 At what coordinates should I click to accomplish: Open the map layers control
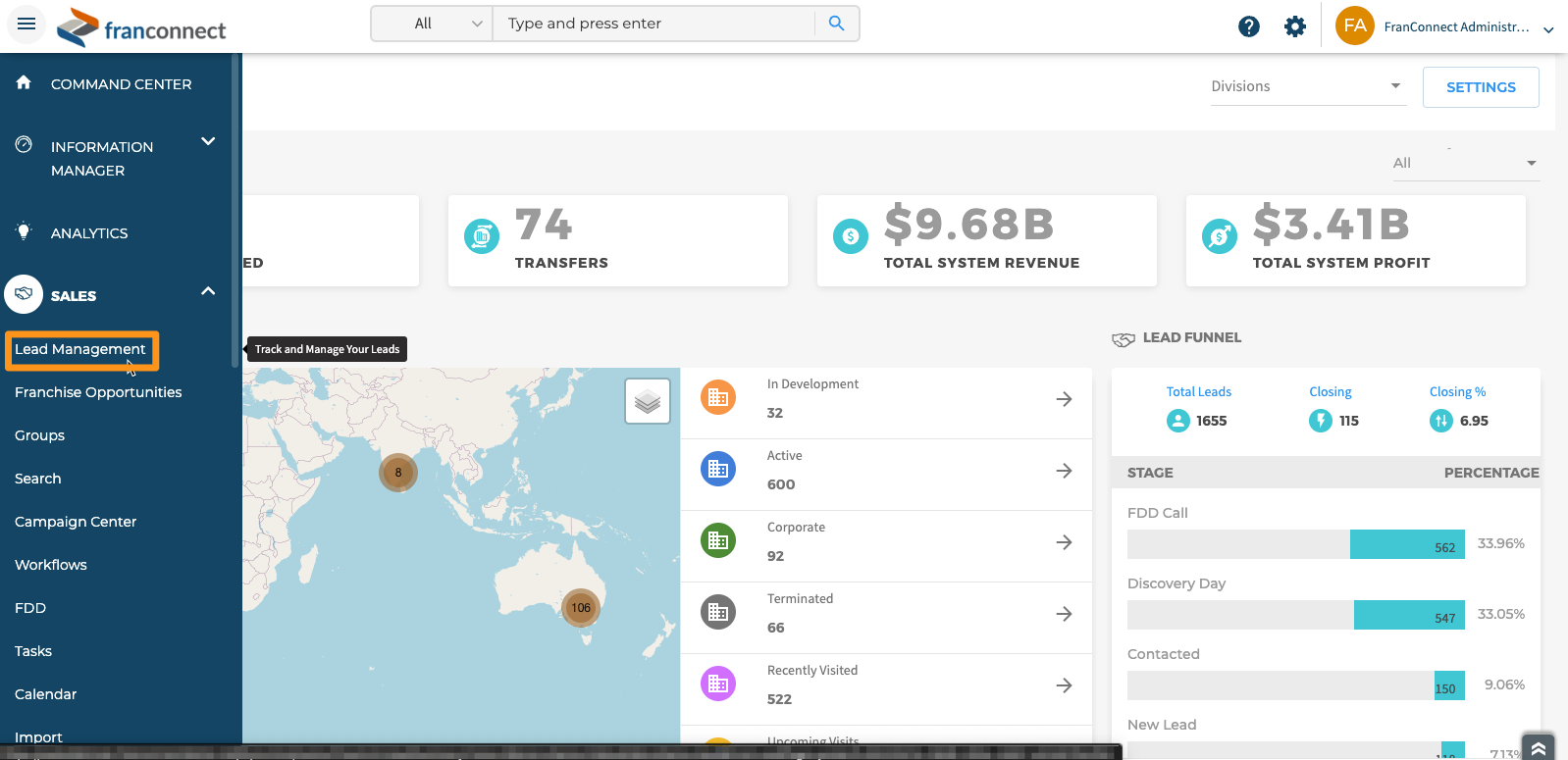[648, 401]
